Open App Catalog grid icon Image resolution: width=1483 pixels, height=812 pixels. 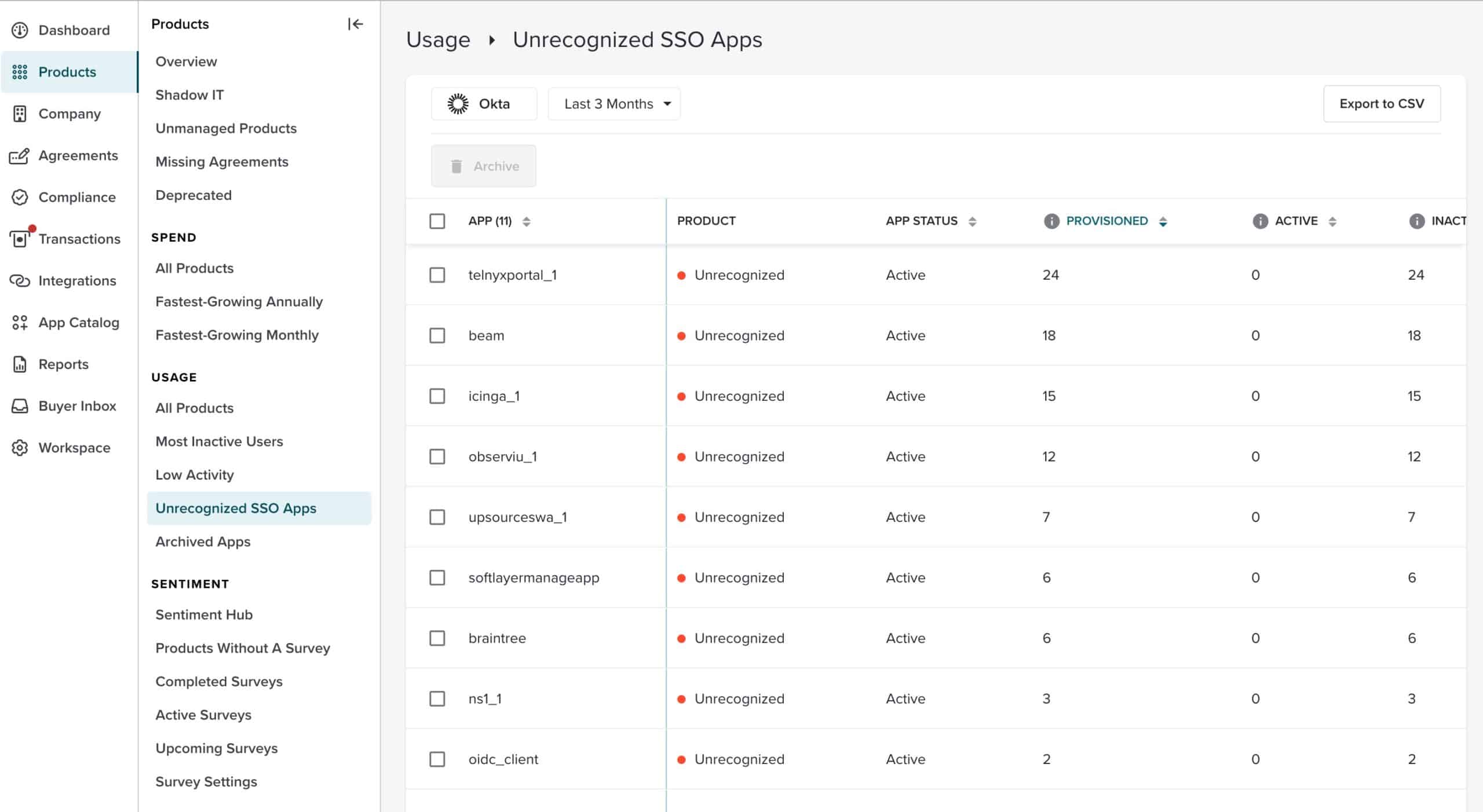coord(20,323)
